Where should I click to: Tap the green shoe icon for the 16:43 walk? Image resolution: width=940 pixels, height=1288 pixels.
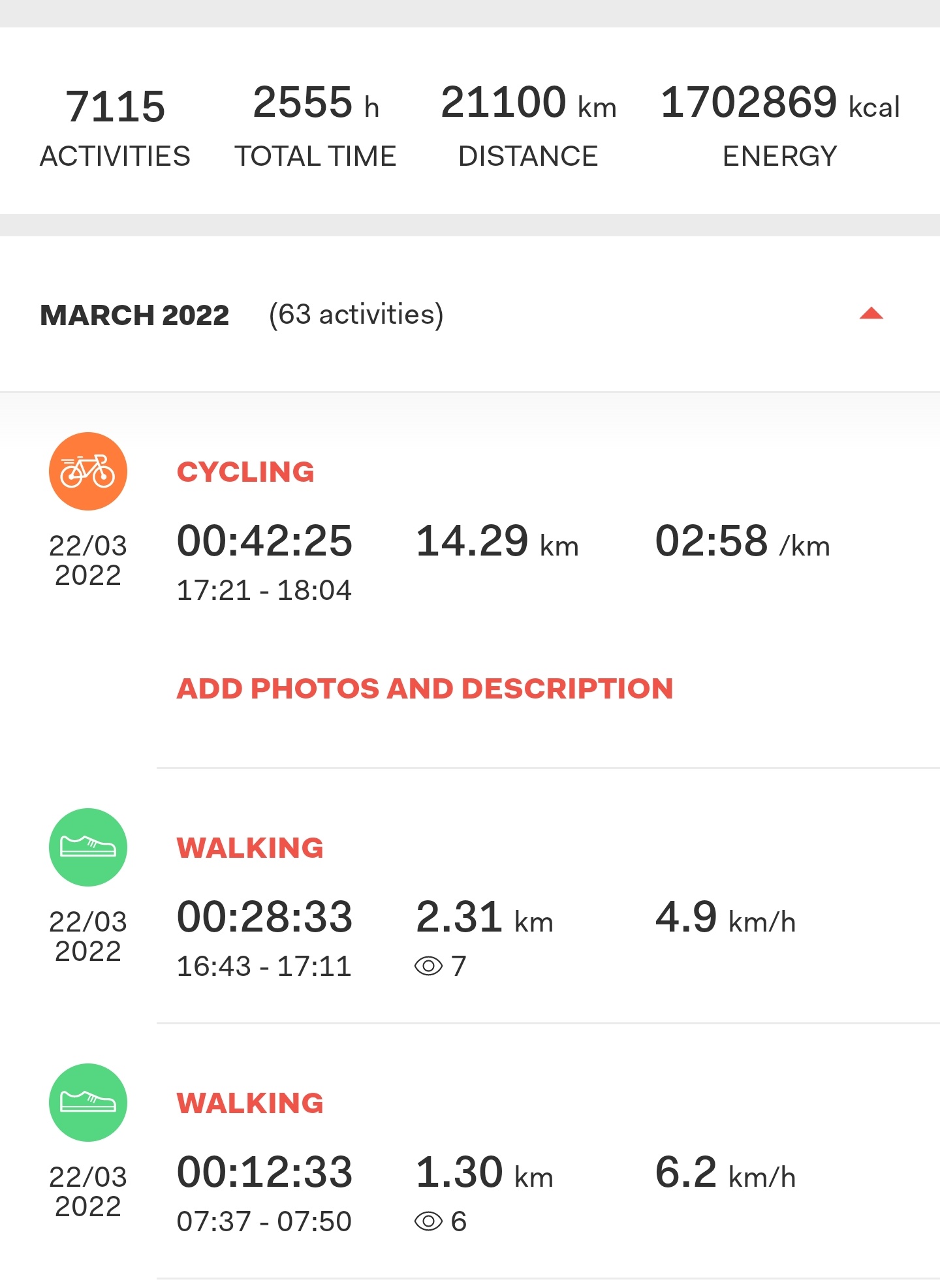coord(88,847)
